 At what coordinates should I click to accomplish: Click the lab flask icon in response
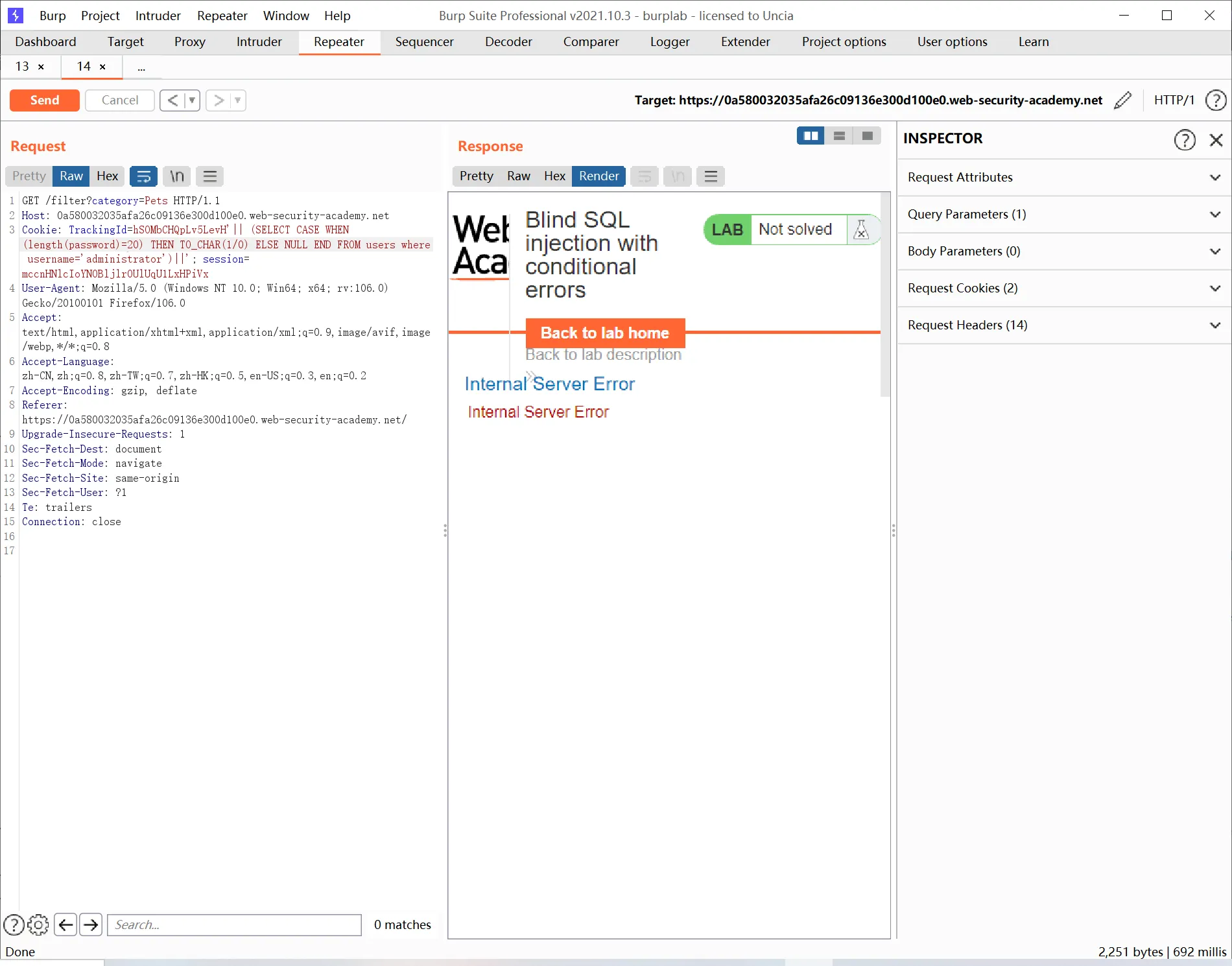[861, 230]
